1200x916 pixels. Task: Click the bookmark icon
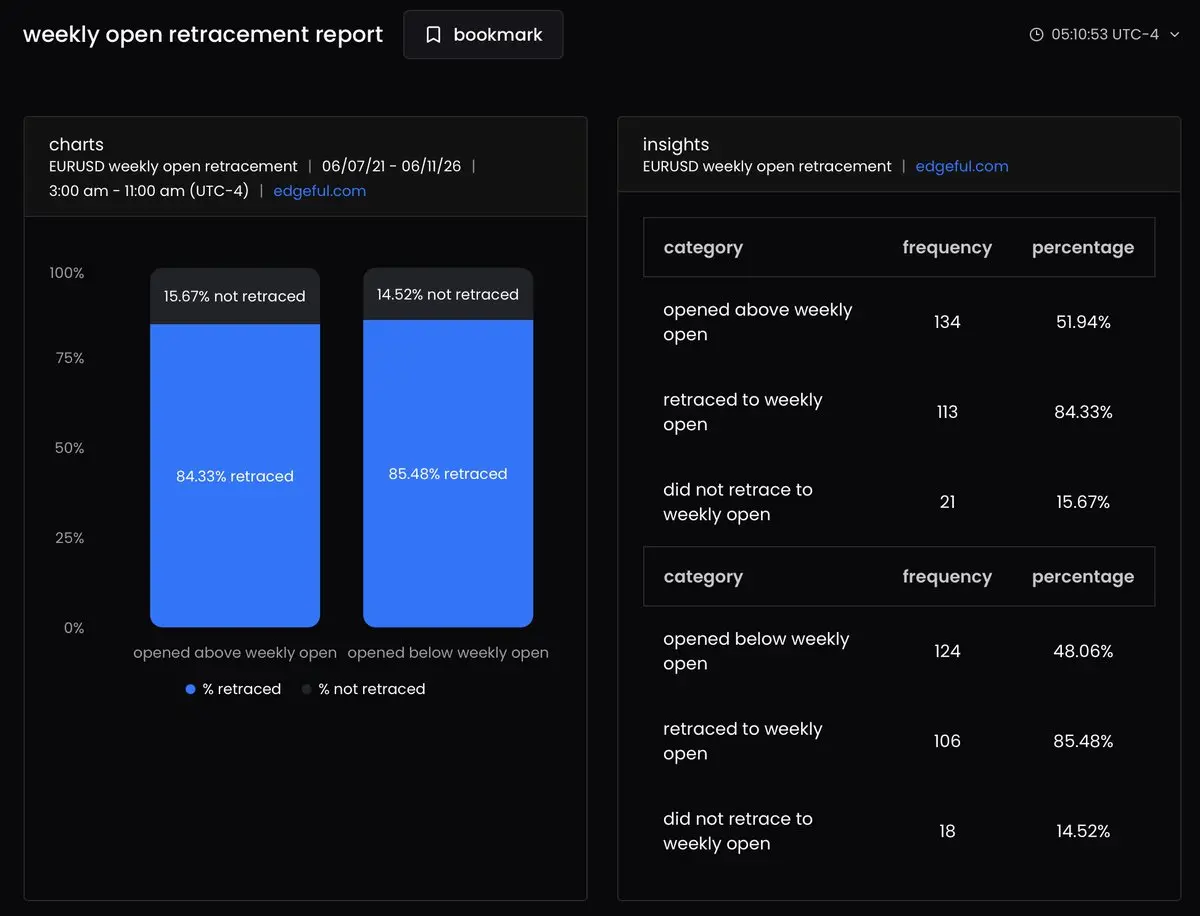(433, 35)
